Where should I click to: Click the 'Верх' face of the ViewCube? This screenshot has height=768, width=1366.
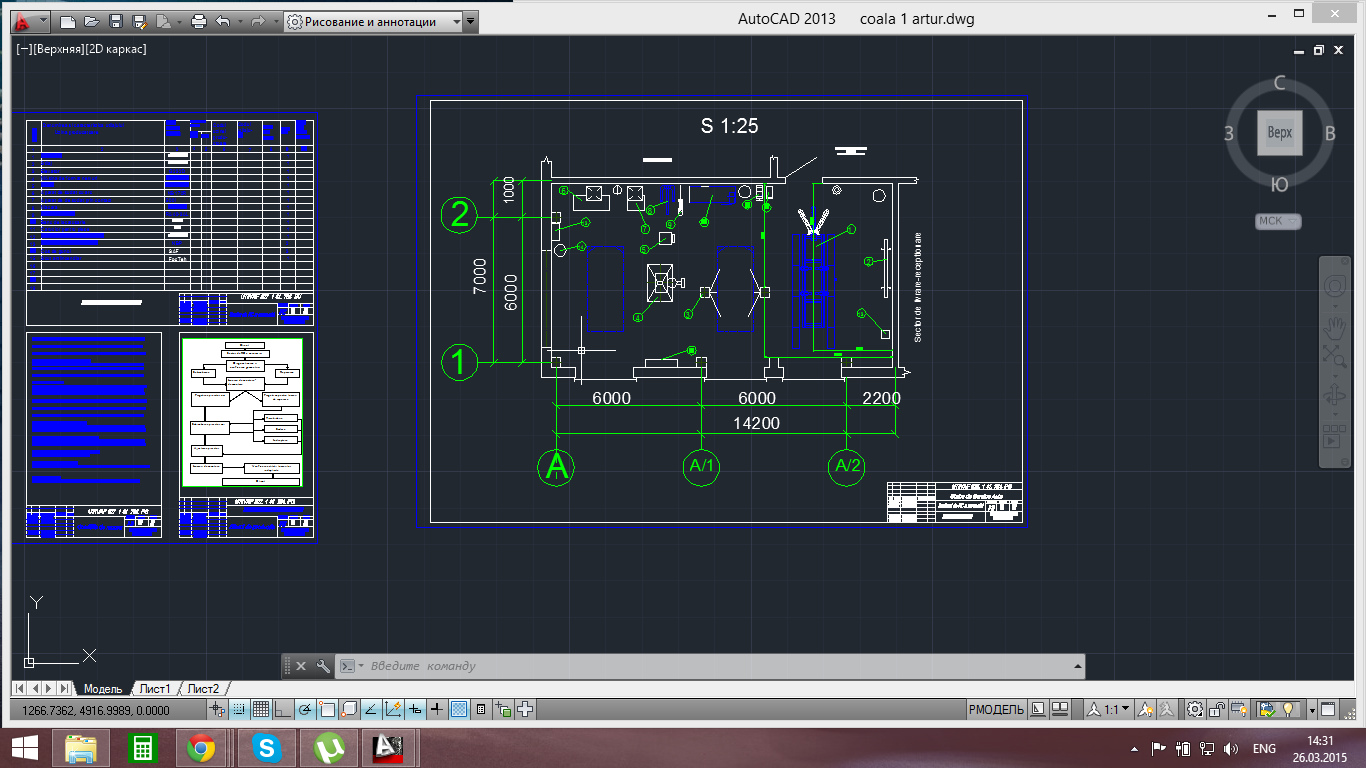tap(1280, 132)
